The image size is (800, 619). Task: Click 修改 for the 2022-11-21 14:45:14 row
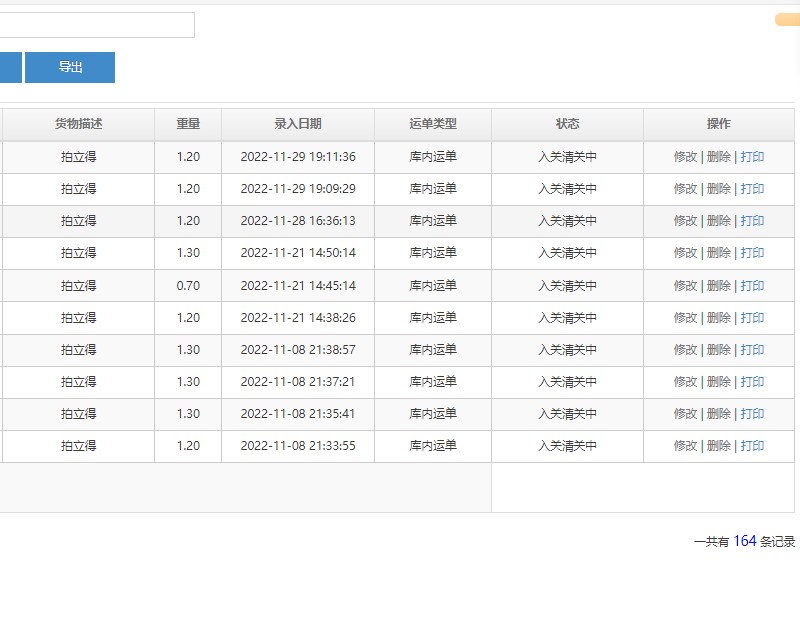pyautogui.click(x=685, y=286)
